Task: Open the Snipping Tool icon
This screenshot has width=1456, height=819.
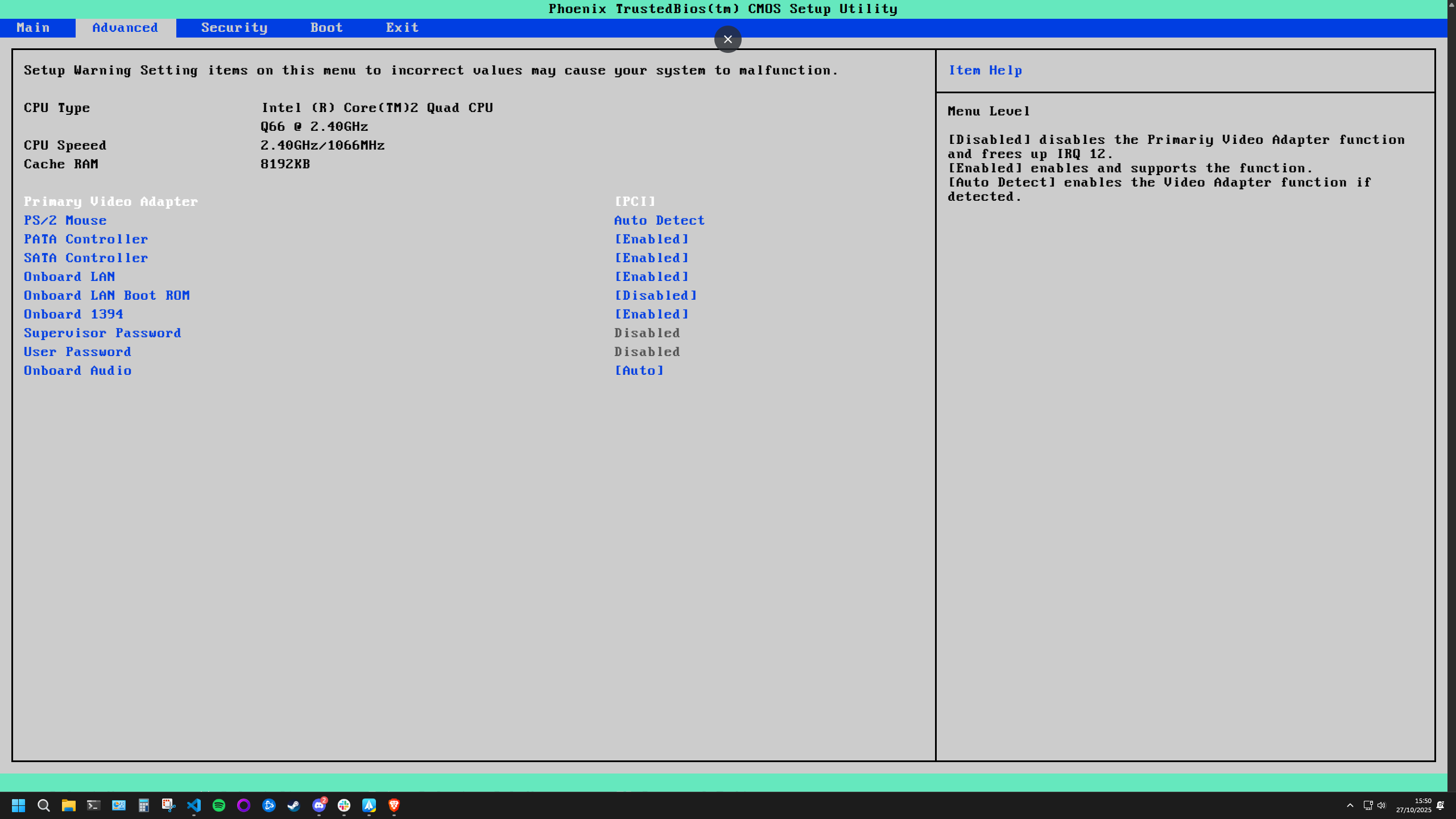Action: pyautogui.click(x=168, y=805)
